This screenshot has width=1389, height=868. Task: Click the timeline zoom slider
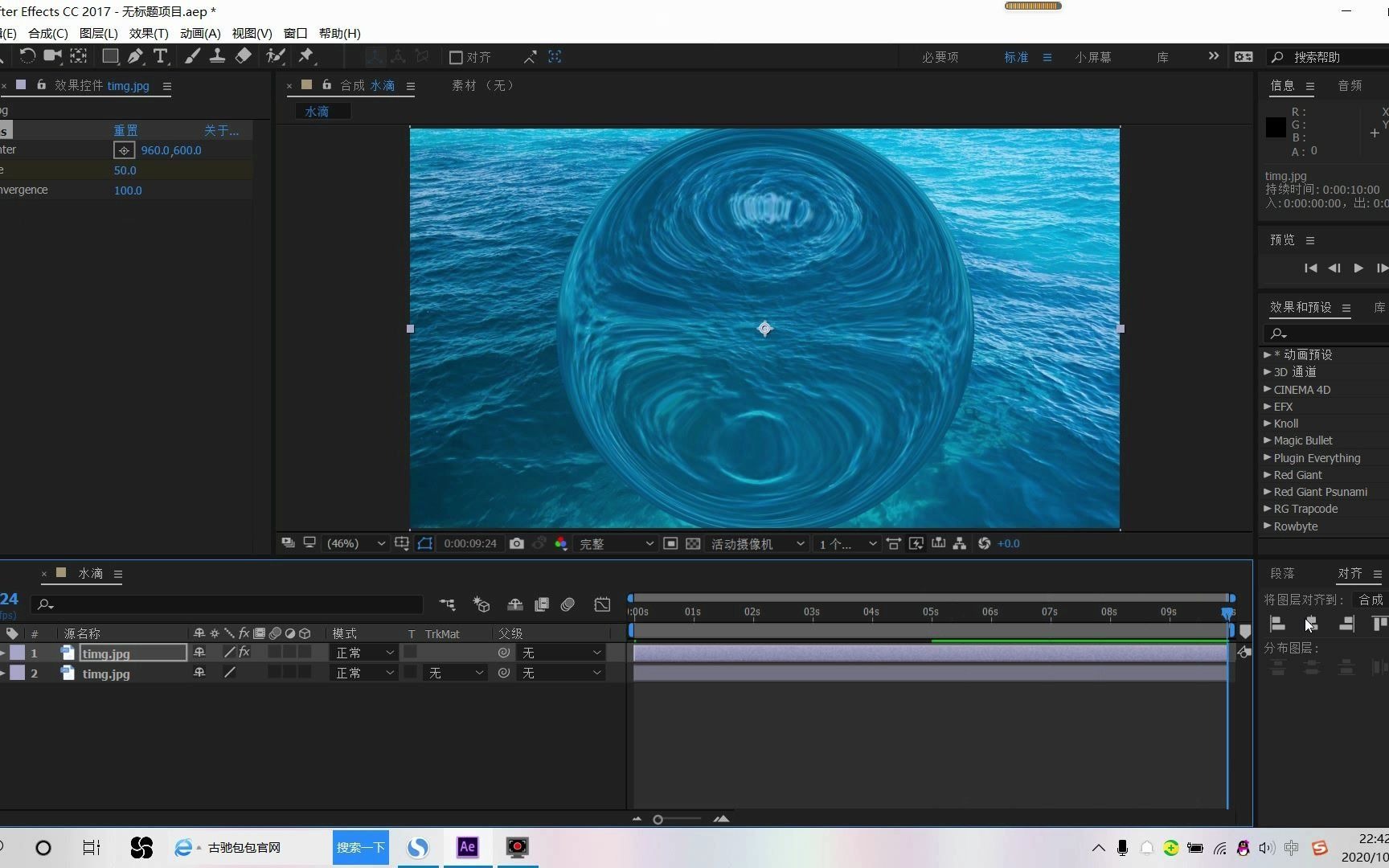(x=658, y=819)
